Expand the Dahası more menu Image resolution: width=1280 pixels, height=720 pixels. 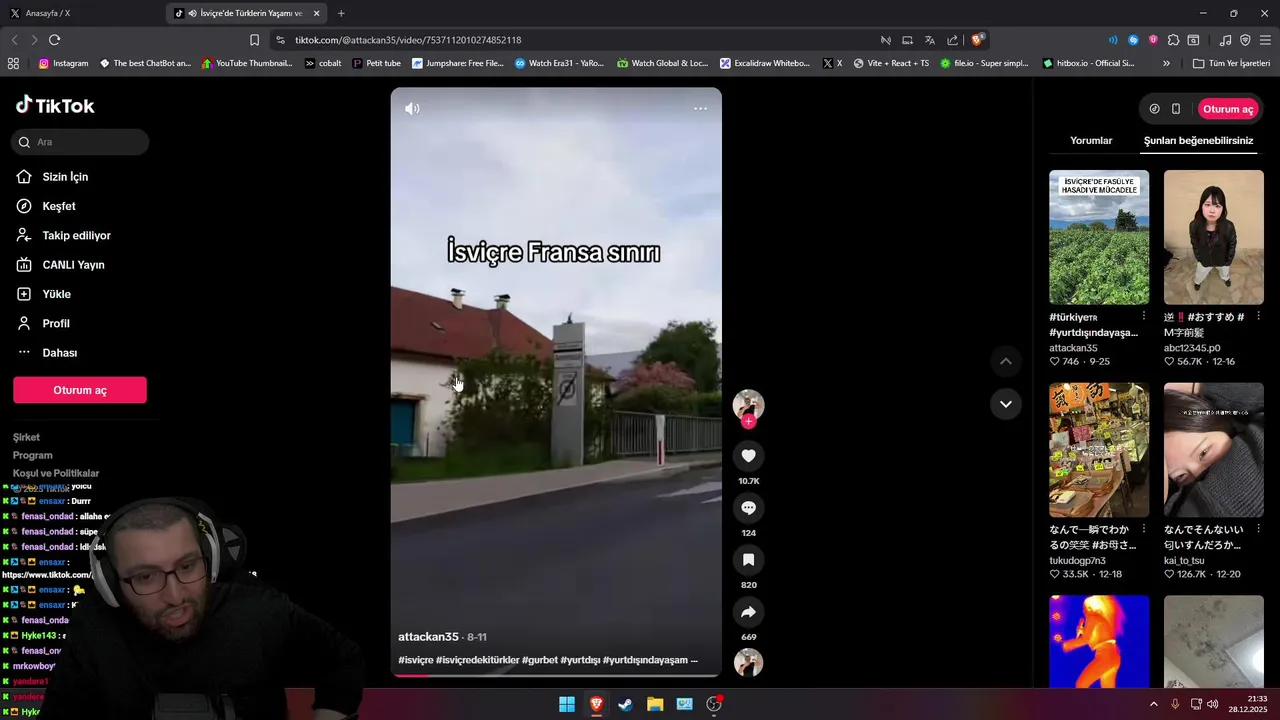(59, 353)
